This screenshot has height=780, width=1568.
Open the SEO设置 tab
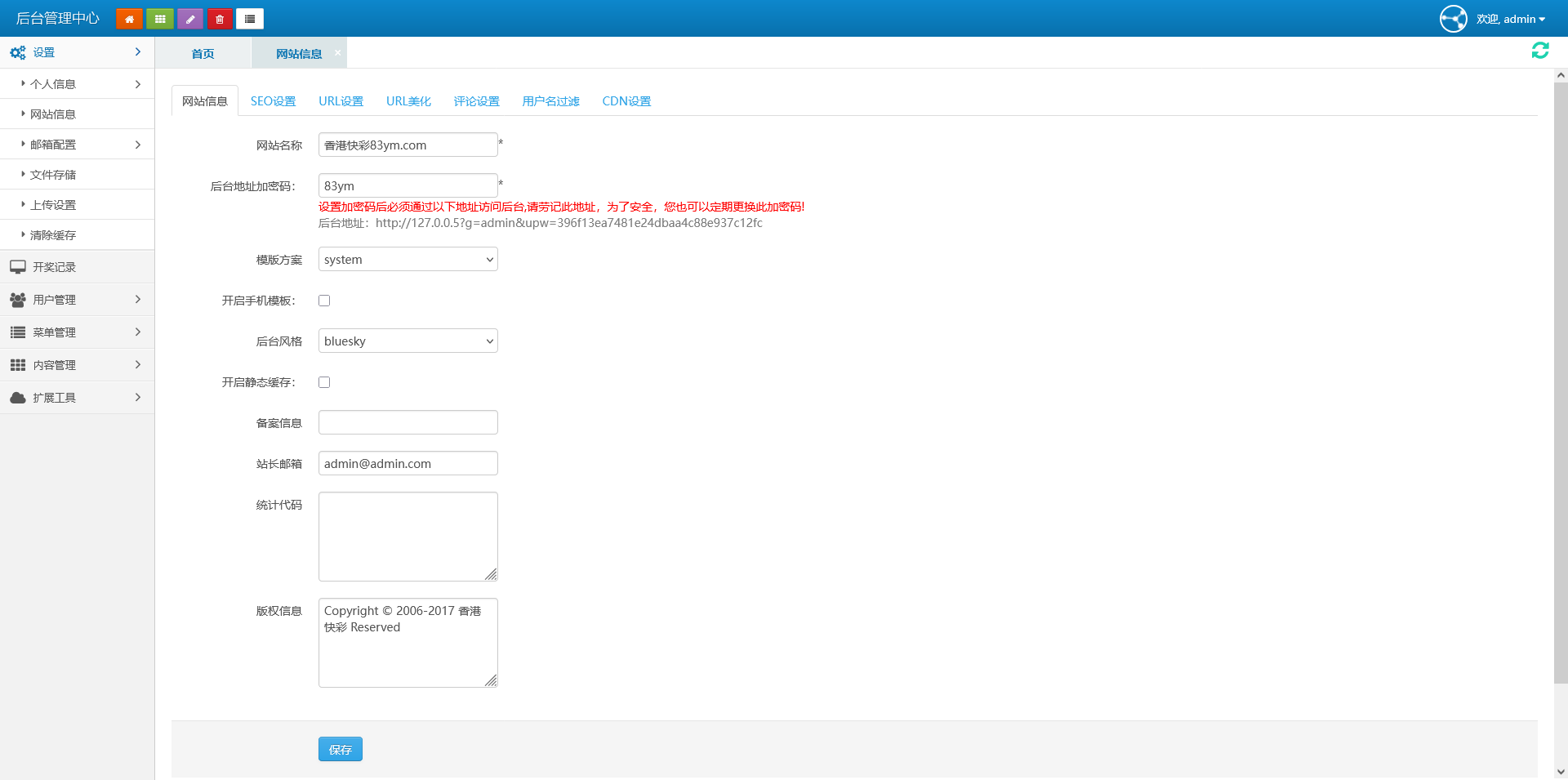coord(273,101)
